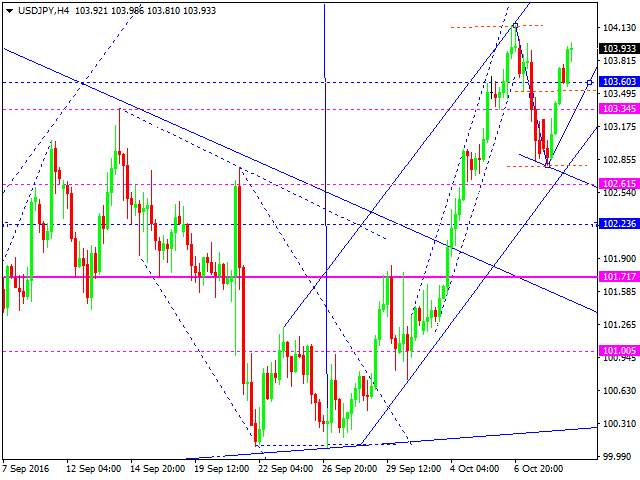This screenshot has height=480, width=640.
Task: Select the time axis label 7 Sep 2016
Action: 25,469
